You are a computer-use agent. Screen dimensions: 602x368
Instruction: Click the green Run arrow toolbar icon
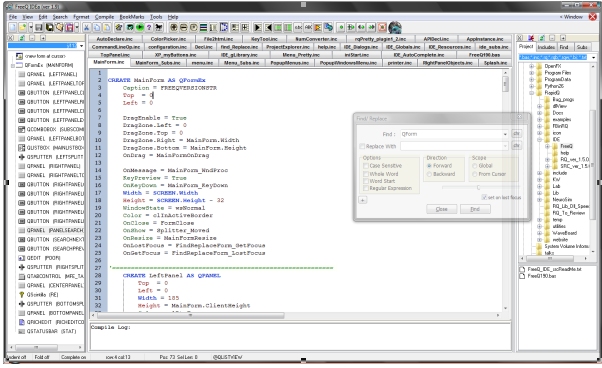[140, 27]
